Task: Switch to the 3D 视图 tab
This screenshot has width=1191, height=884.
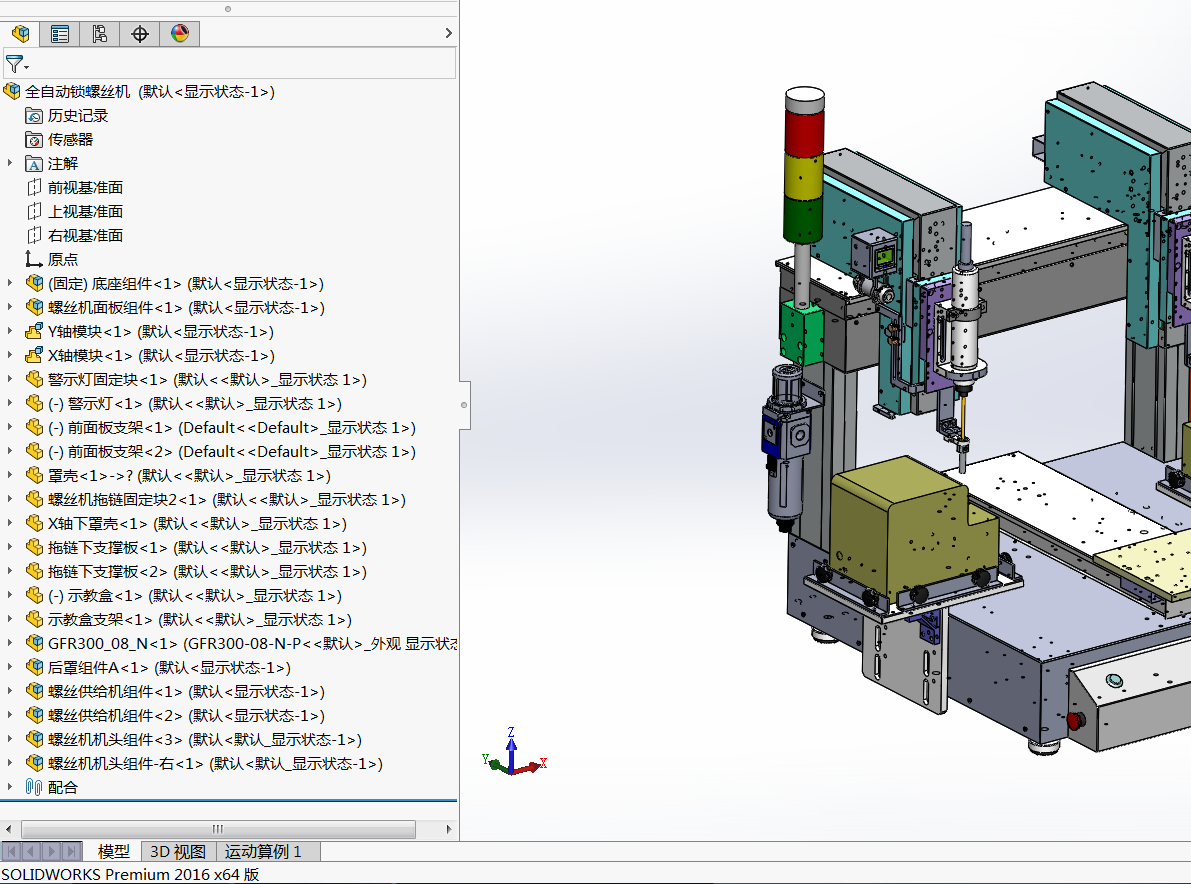Action: 178,851
